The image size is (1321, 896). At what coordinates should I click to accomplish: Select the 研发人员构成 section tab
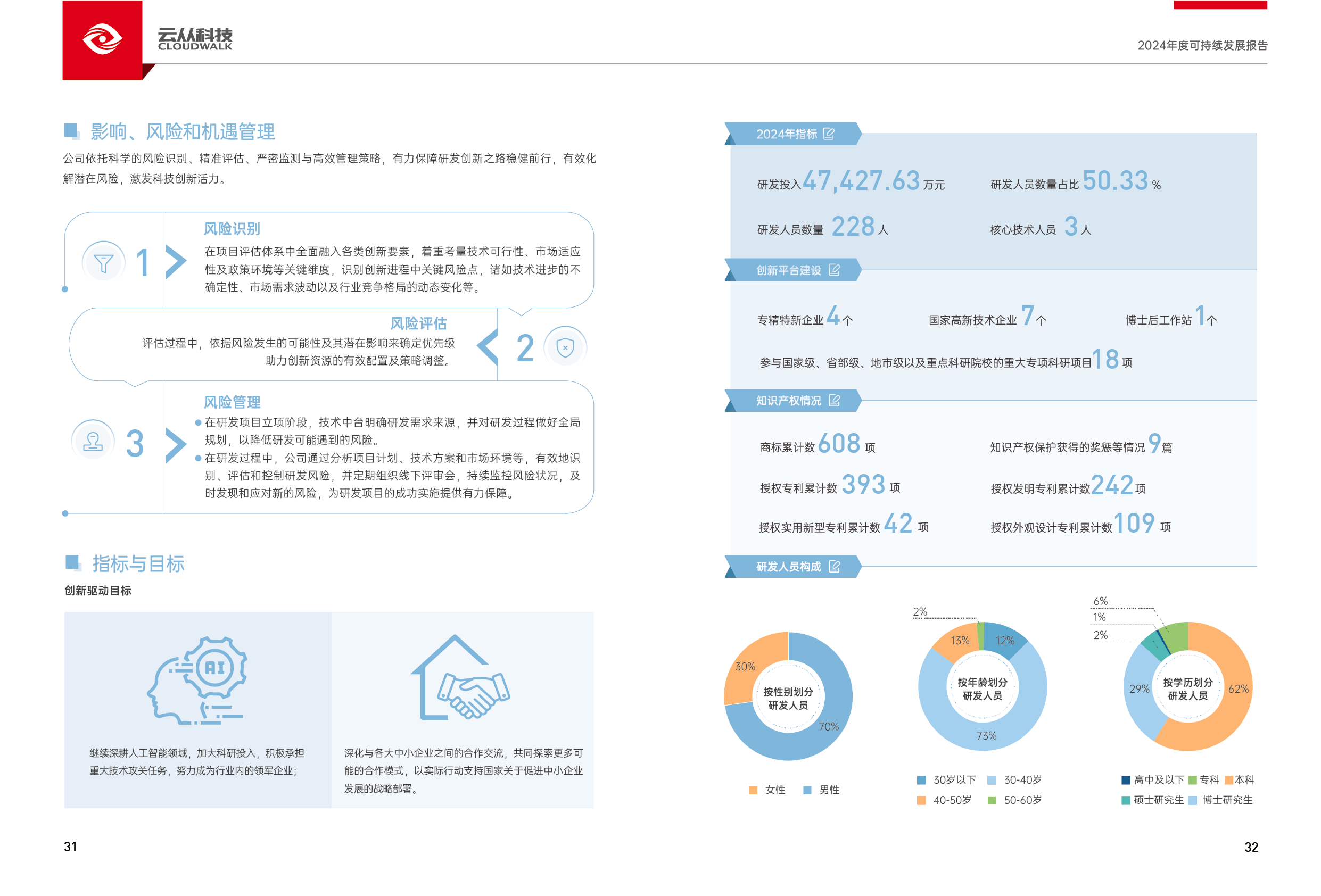pos(788,567)
